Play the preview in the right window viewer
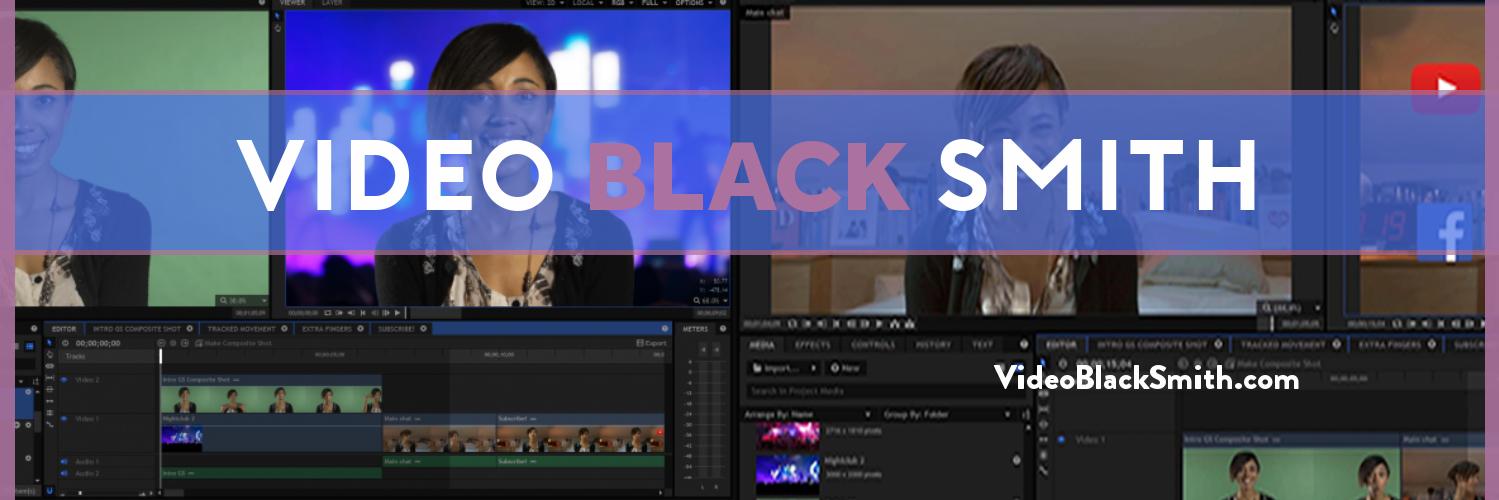This screenshot has width=1499, height=500. click(x=880, y=323)
